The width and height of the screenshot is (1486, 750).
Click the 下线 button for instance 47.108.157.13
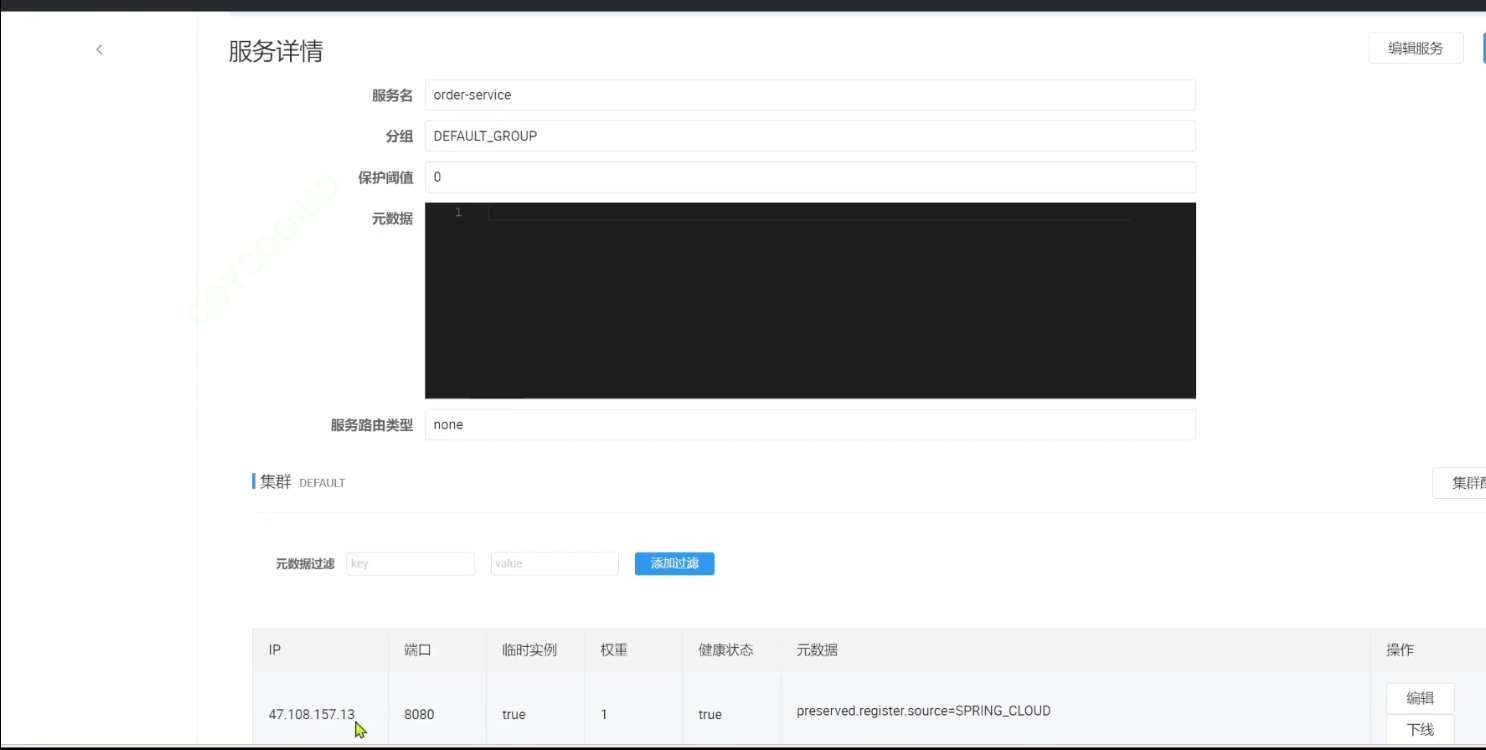click(x=1420, y=729)
